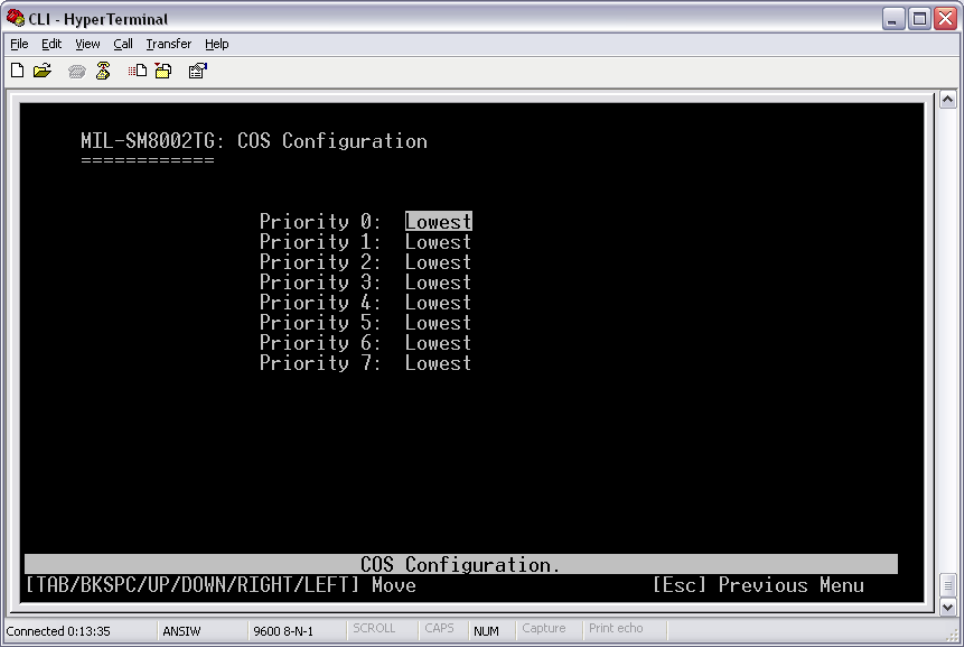The image size is (964, 647).
Task: Click the Priority 6 Lowest value
Action: [x=438, y=343]
